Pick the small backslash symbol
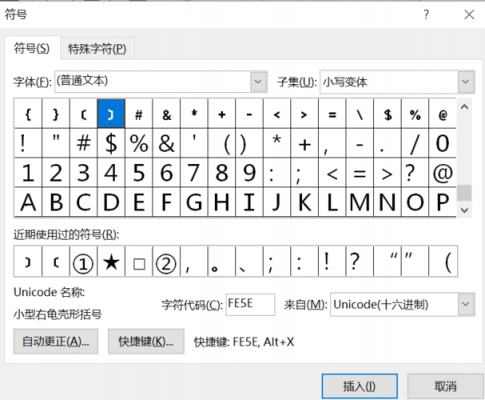The image size is (485, 400). [360, 114]
